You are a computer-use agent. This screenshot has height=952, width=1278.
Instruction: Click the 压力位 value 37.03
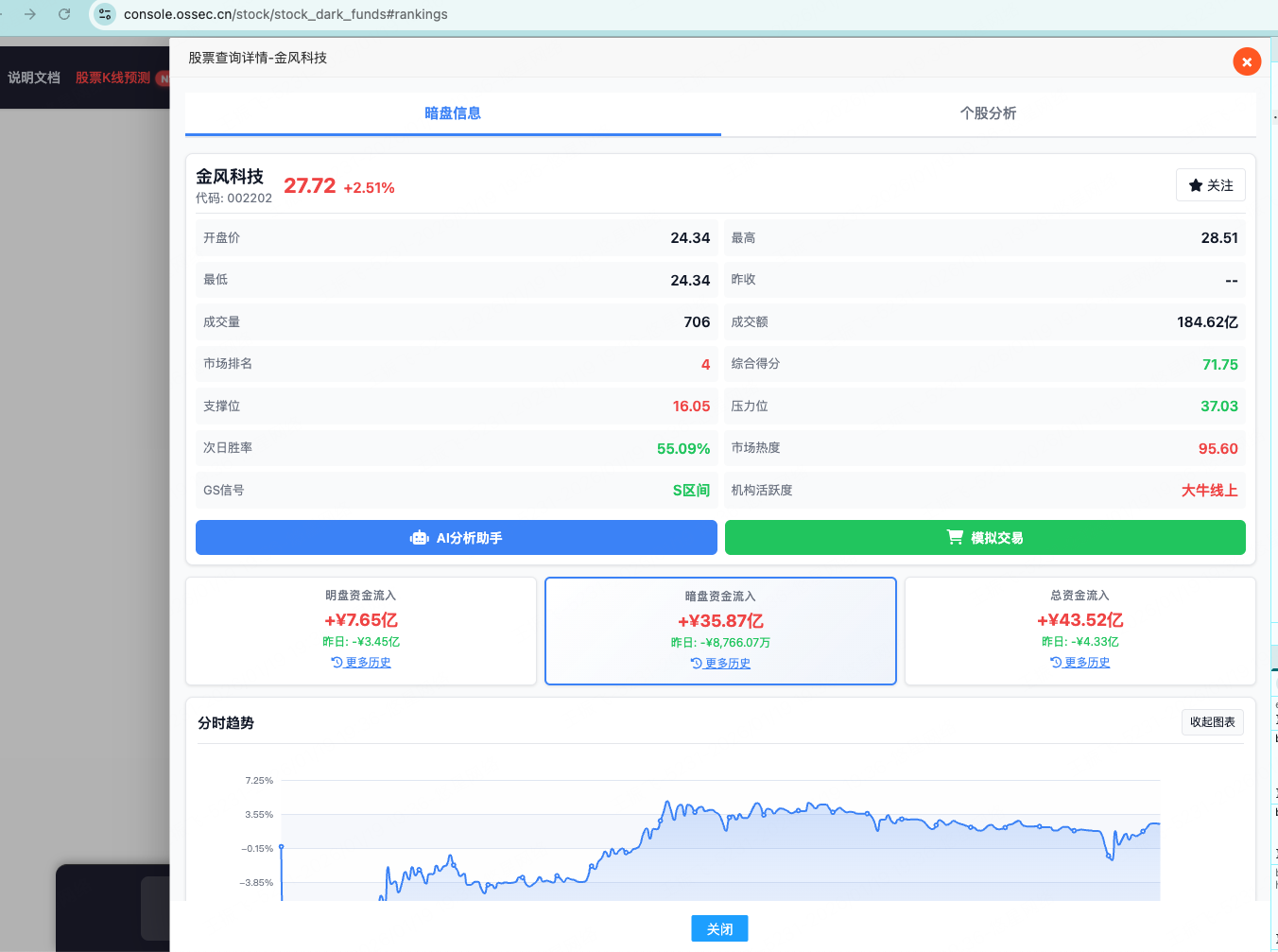tap(1219, 407)
